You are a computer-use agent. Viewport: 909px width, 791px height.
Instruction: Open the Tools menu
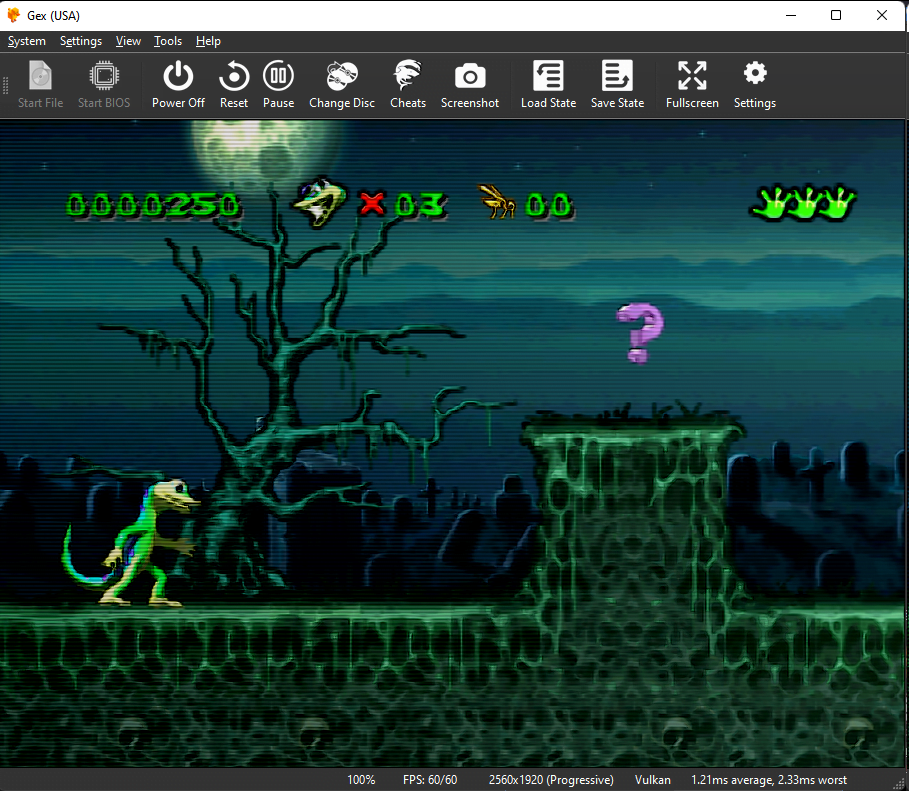click(x=168, y=41)
